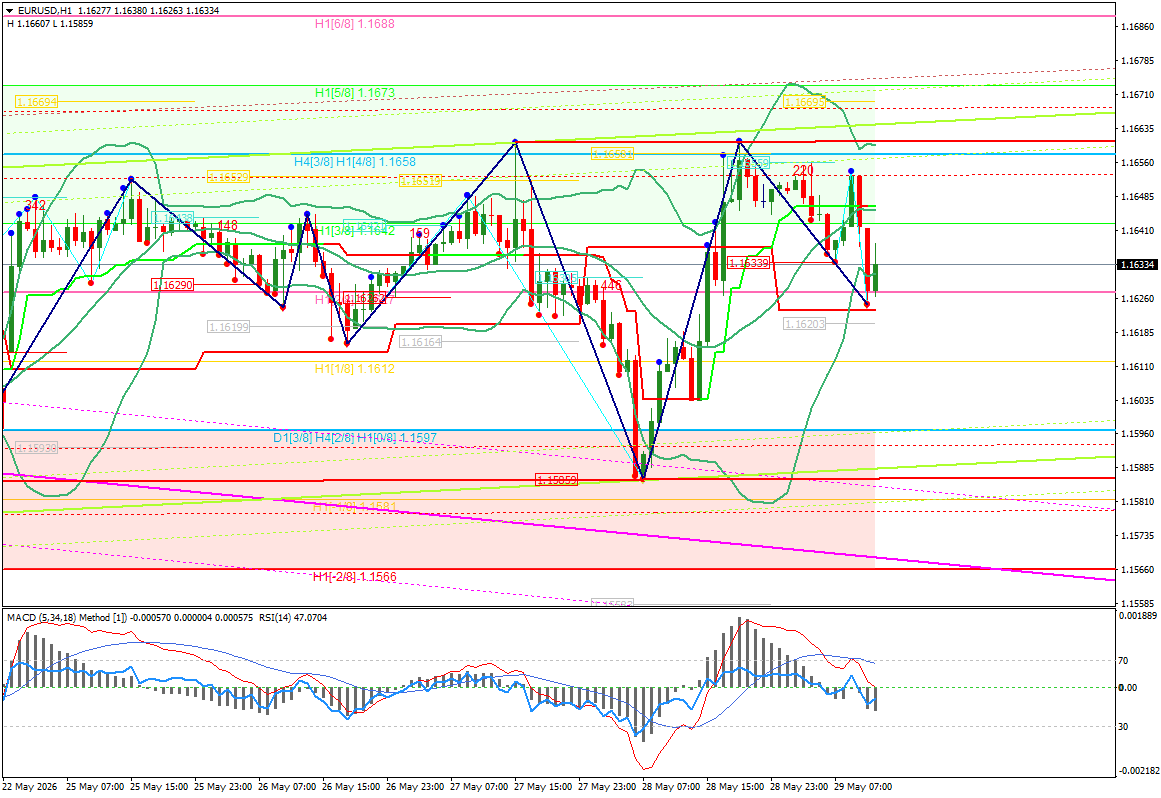The width and height of the screenshot is (1161, 798).
Task: Click the 29 May 07:00 time label
Action: (863, 787)
